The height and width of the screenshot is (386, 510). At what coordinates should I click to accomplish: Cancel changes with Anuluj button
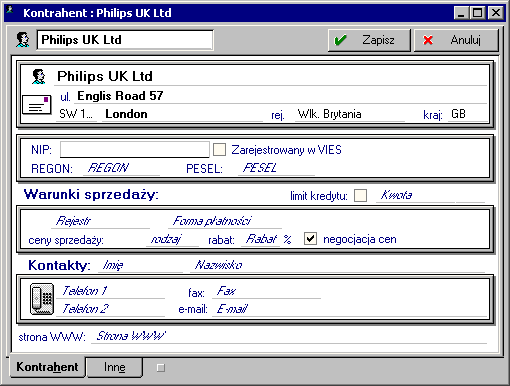(456, 40)
